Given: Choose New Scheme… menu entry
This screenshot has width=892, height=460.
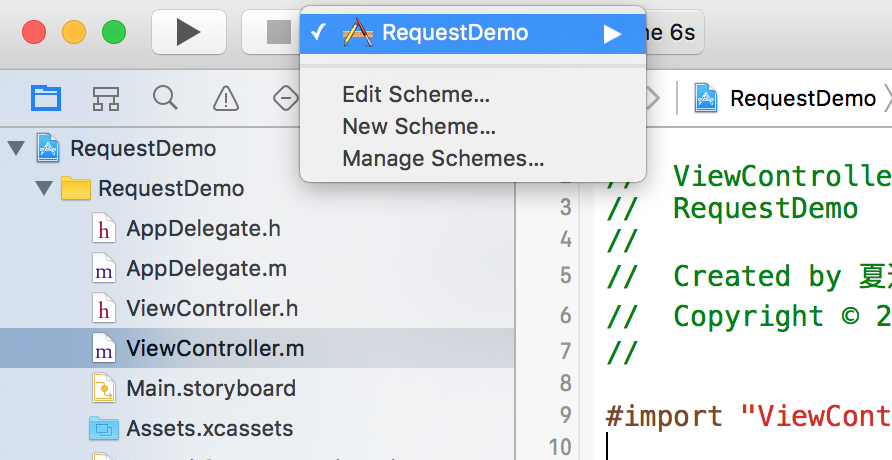Looking at the screenshot, I should [418, 127].
